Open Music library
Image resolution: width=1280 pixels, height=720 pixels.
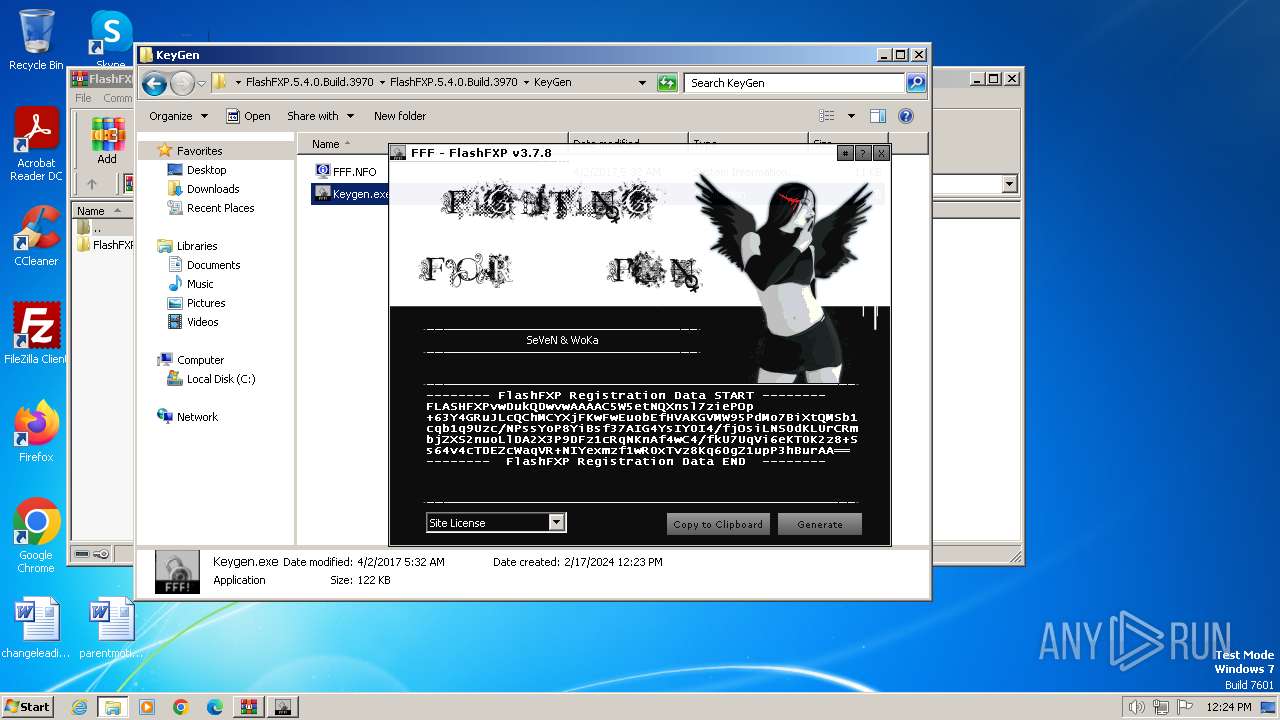200,284
